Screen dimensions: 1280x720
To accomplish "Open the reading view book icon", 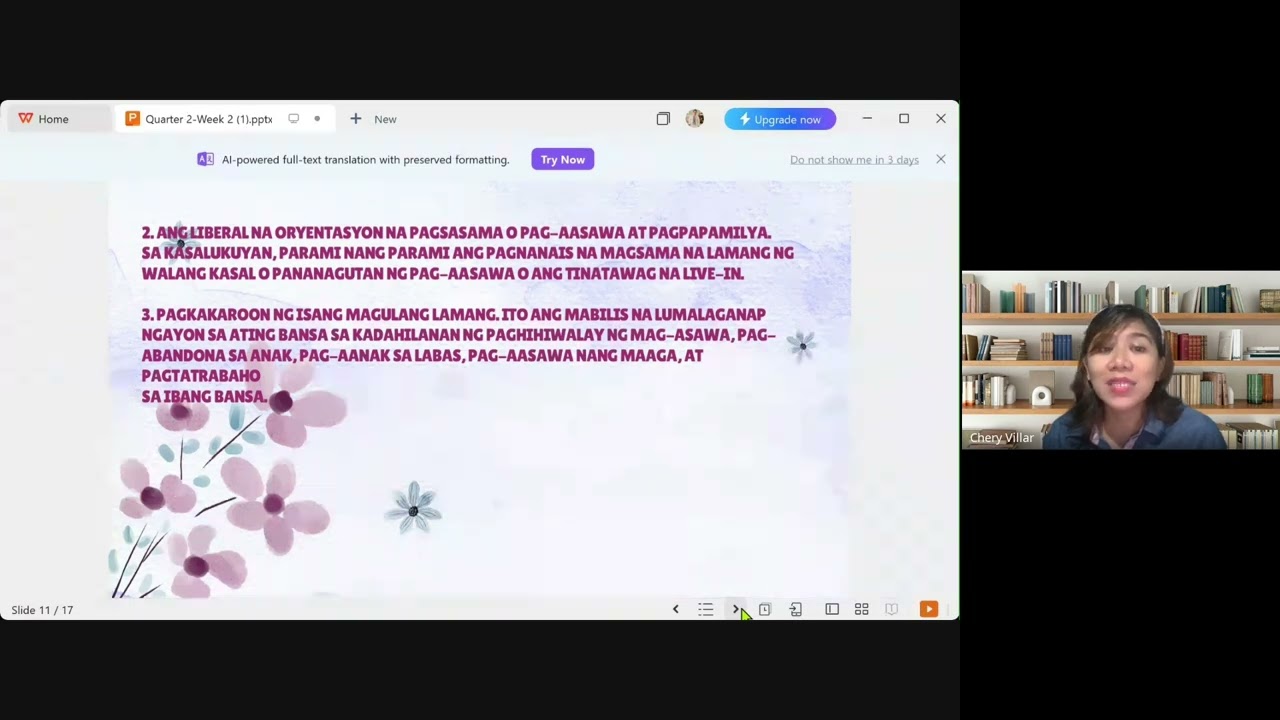I will point(892,609).
